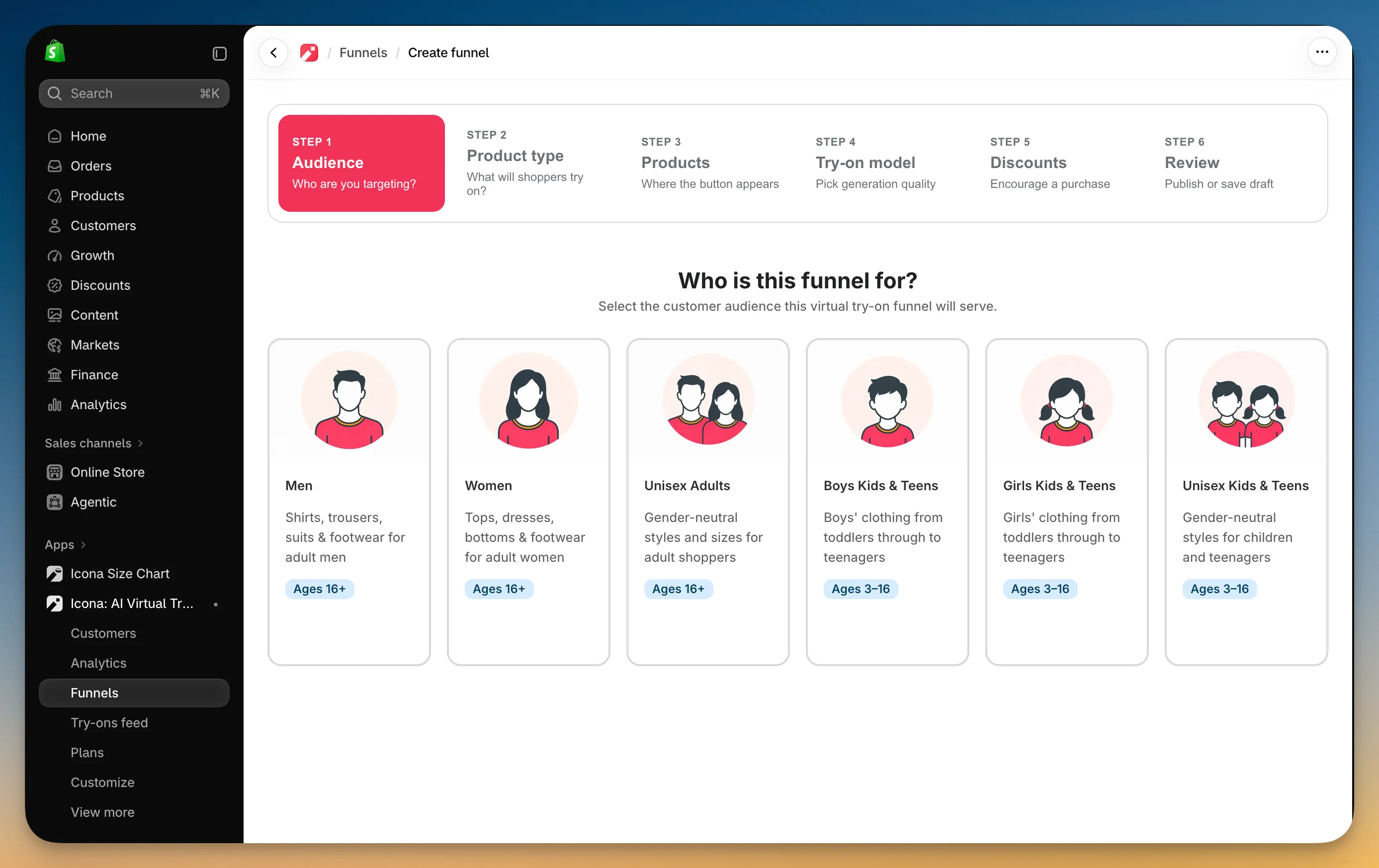Click the Products tag icon
Image resolution: width=1379 pixels, height=868 pixels.
tap(54, 195)
